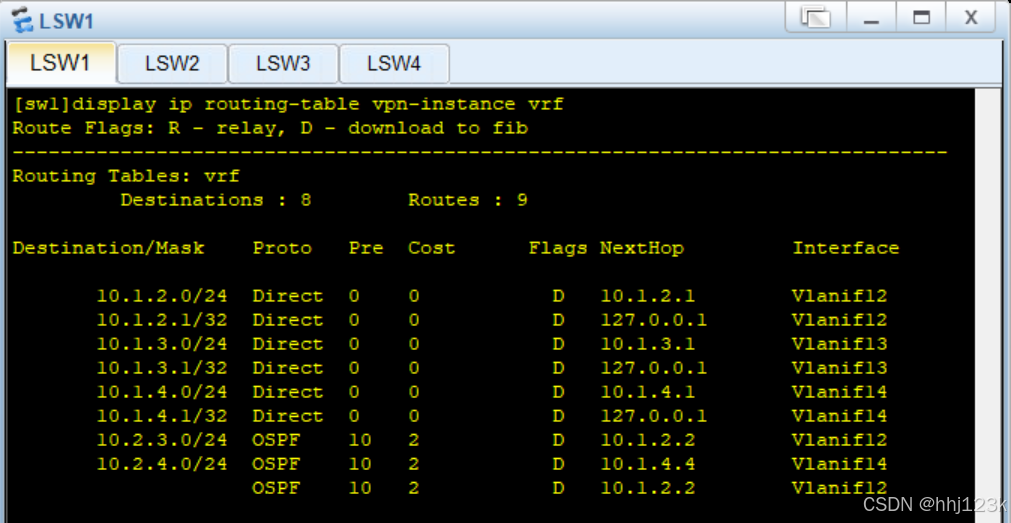Close the LSW1 window
The height and width of the screenshot is (523, 1011).
click(x=971, y=17)
